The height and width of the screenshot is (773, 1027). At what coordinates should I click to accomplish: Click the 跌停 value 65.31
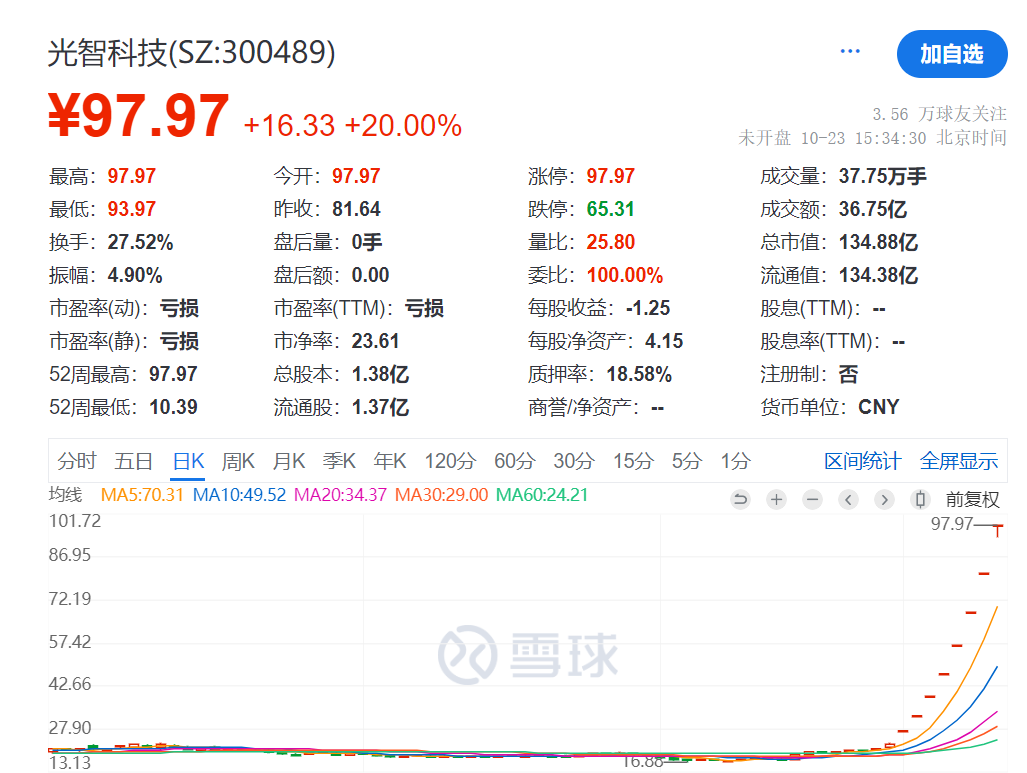pos(610,209)
